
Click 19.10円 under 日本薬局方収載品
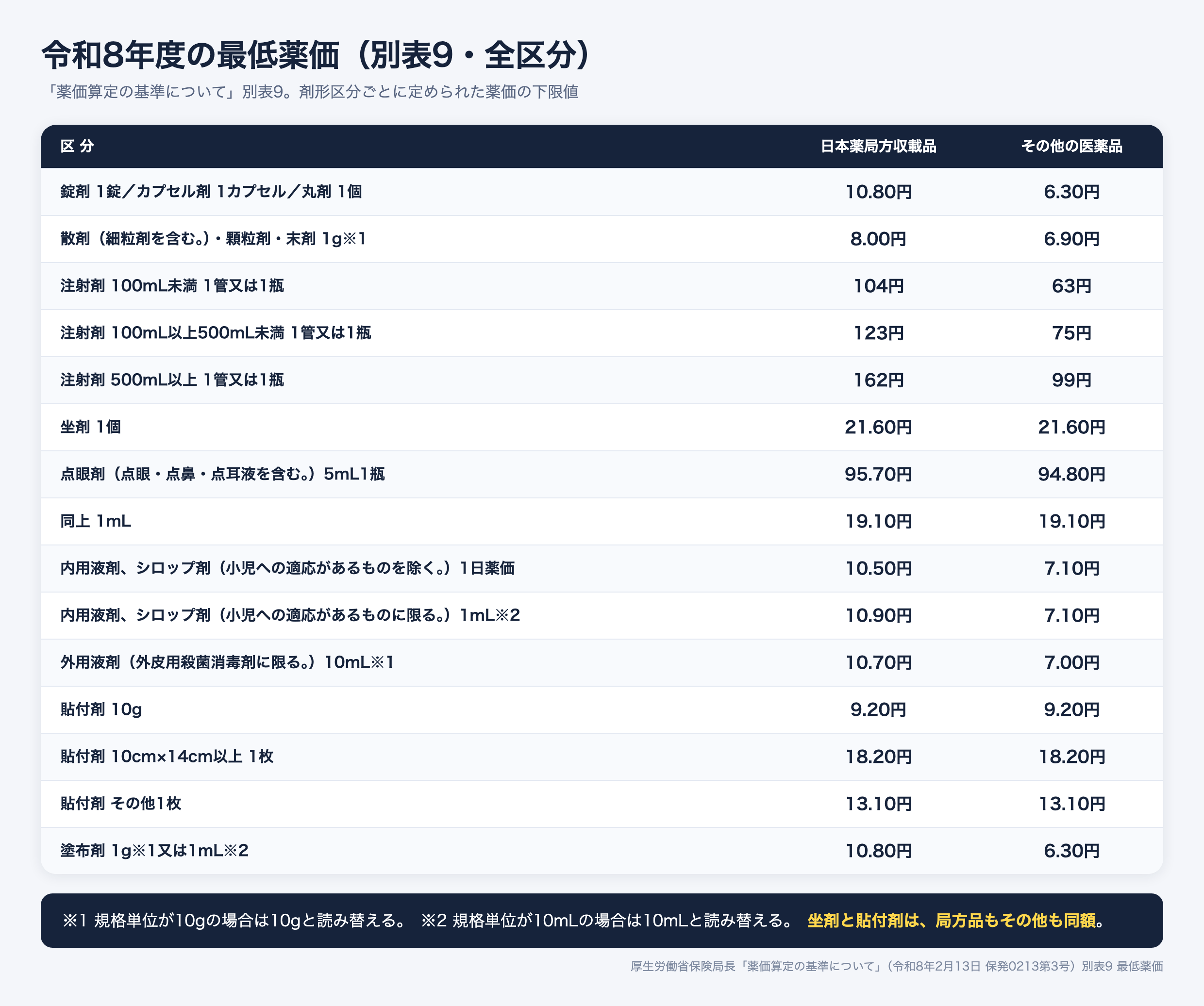coord(878,521)
